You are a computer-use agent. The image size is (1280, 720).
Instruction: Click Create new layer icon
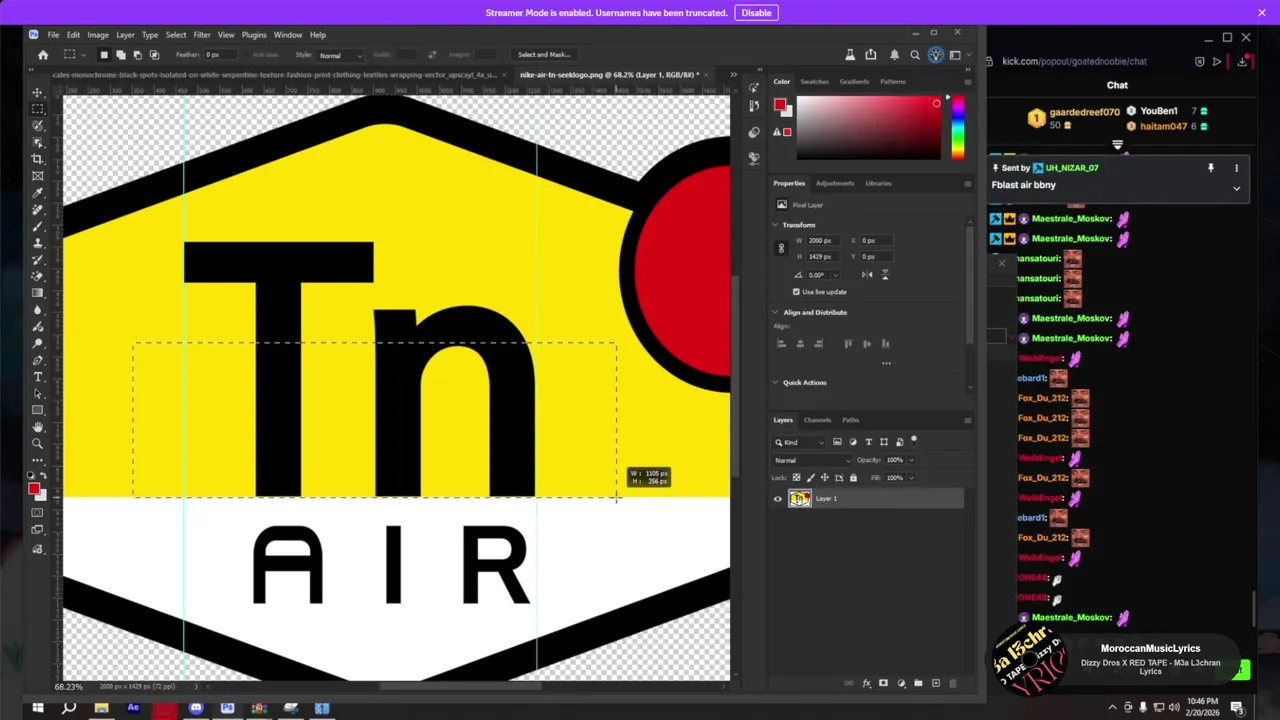pyautogui.click(x=935, y=684)
